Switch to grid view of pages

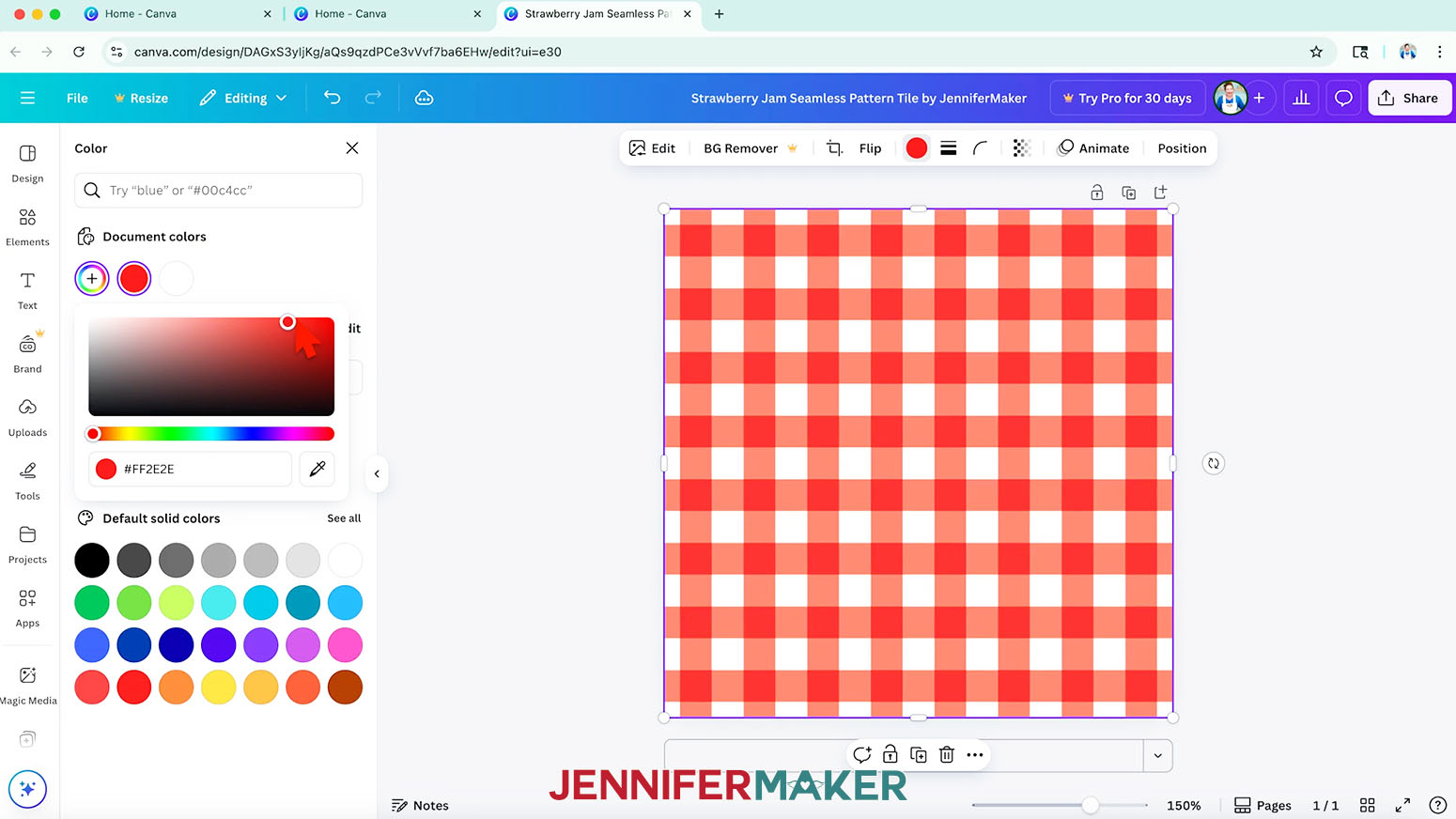(1368, 805)
